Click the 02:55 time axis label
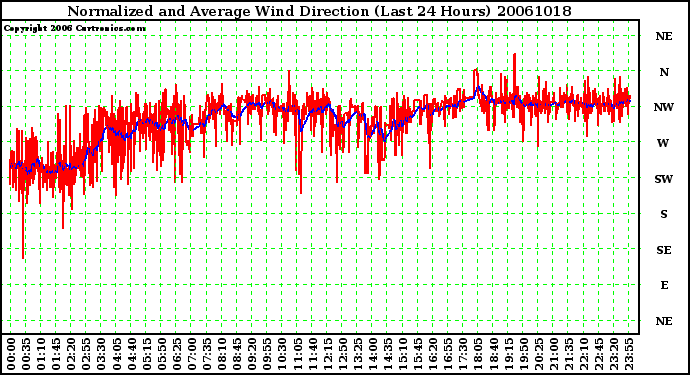Image resolution: width=690 pixels, height=375 pixels. pos(86,354)
